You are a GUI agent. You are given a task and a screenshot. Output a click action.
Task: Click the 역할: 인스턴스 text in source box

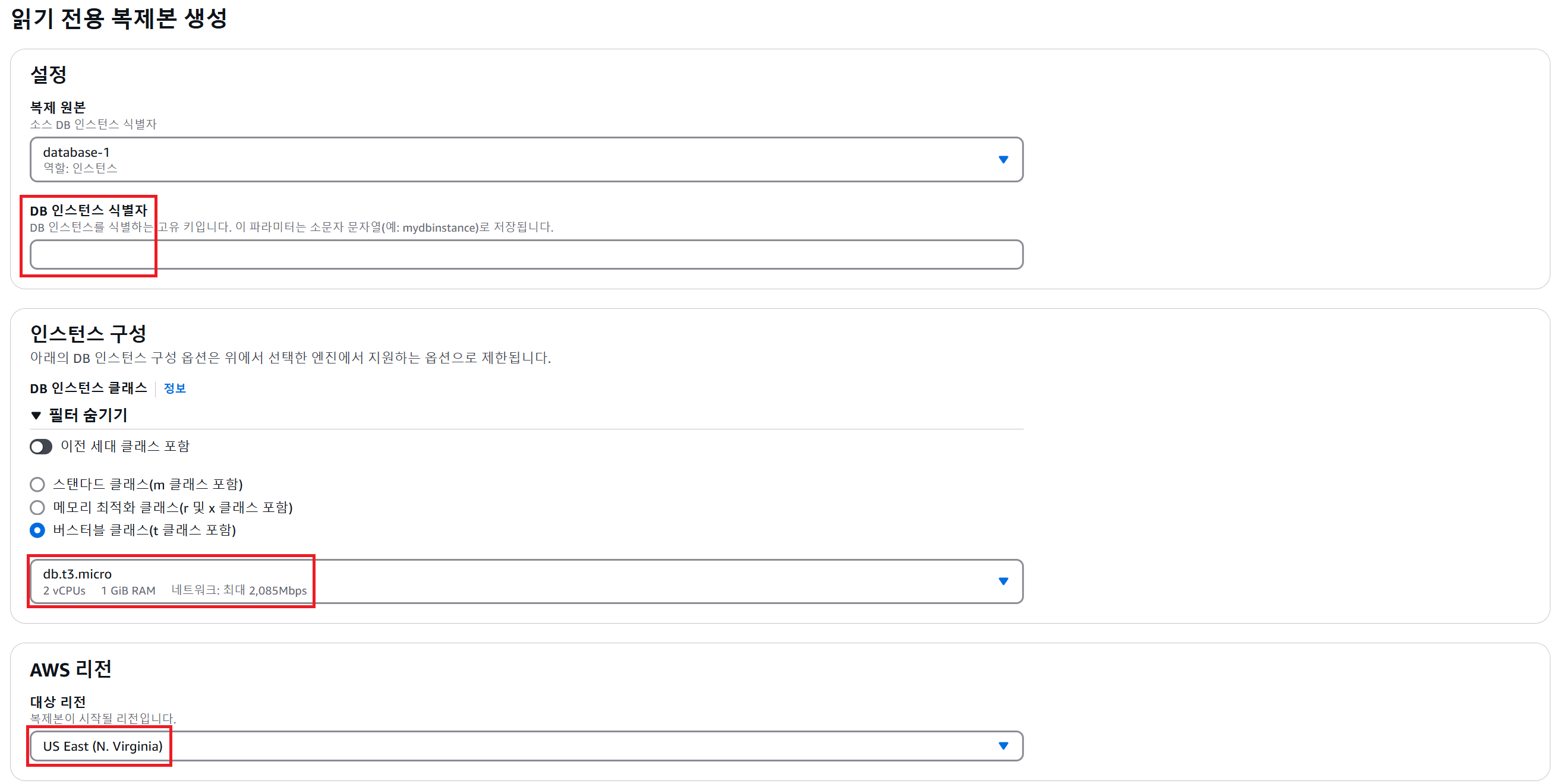[x=80, y=168]
